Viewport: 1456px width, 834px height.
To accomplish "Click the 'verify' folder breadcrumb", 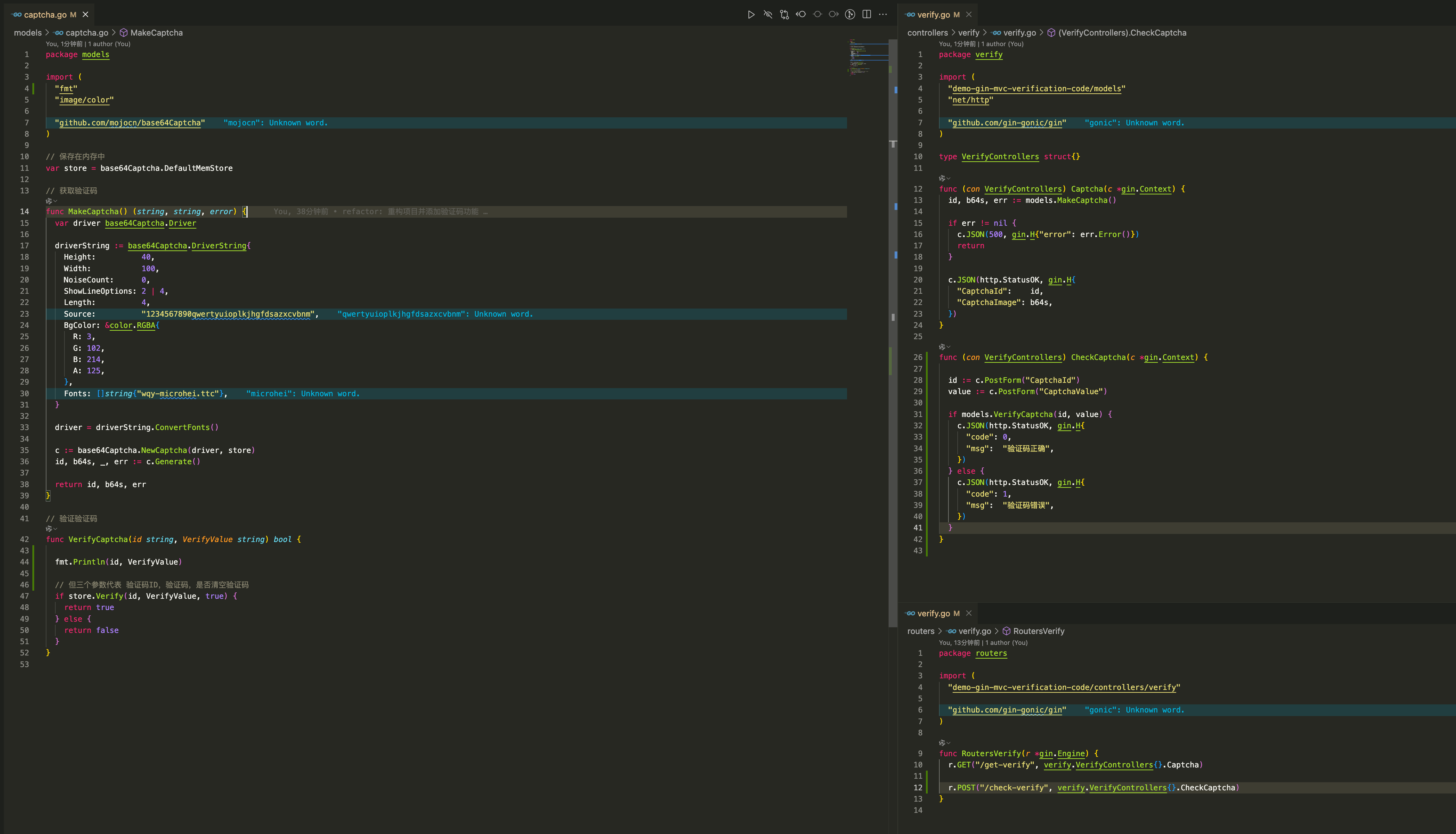I will [969, 33].
